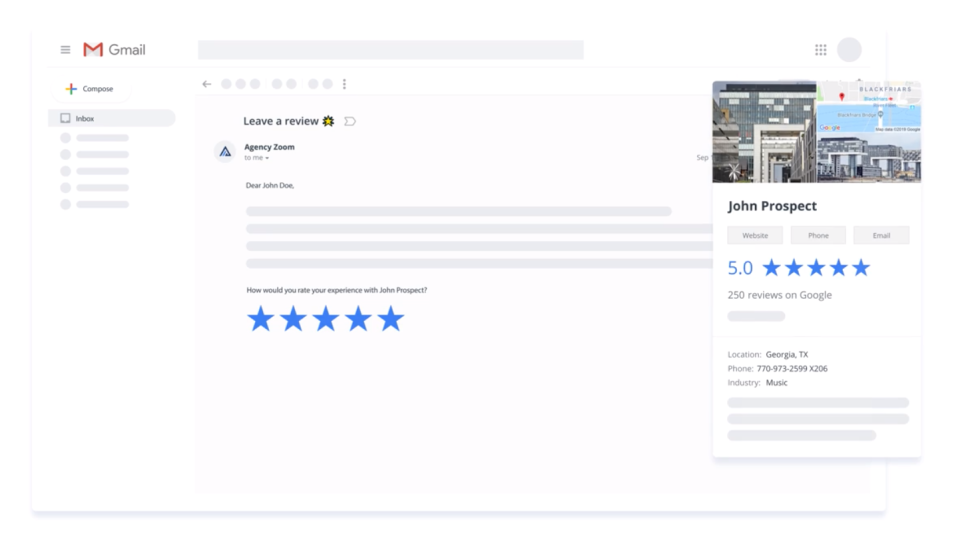Click the 'Georgia, TX' location value
Viewport: 960px width, 542px height.
coord(787,355)
